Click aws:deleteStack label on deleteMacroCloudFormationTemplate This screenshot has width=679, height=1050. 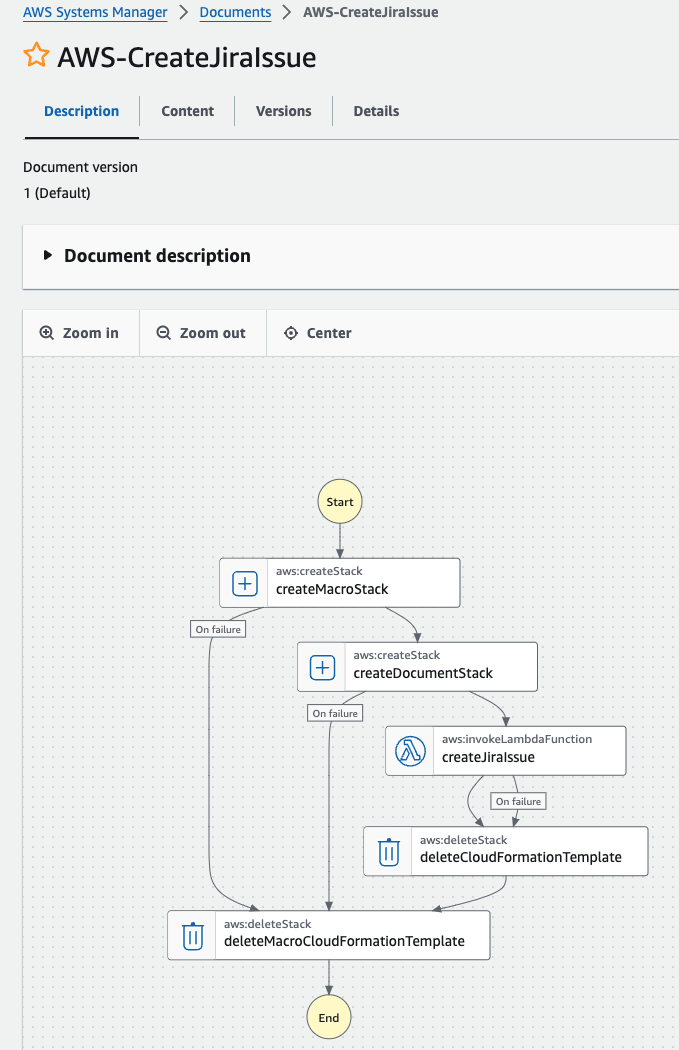click(267, 923)
